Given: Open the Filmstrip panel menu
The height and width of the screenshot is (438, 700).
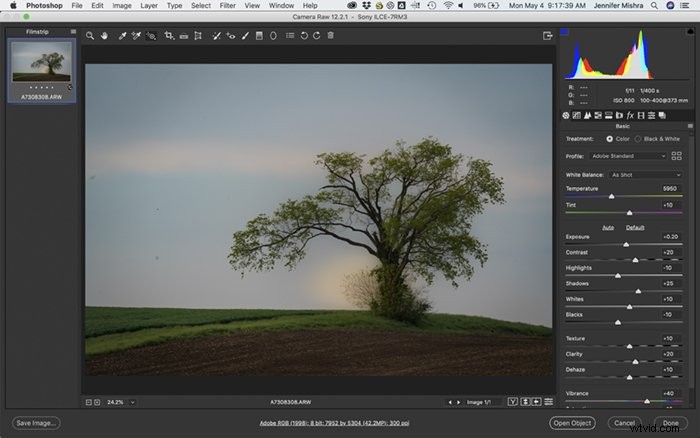Looking at the screenshot, I should pos(73,32).
